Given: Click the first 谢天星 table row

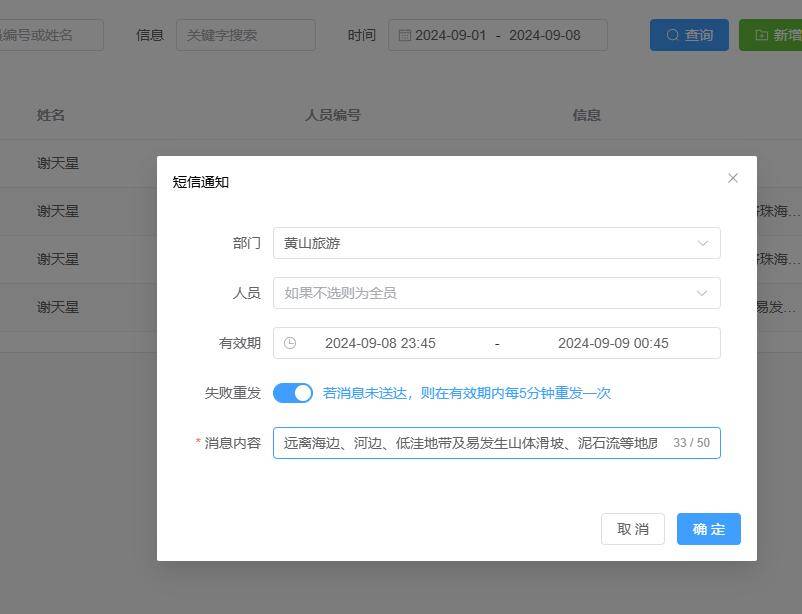Looking at the screenshot, I should coord(58,163).
